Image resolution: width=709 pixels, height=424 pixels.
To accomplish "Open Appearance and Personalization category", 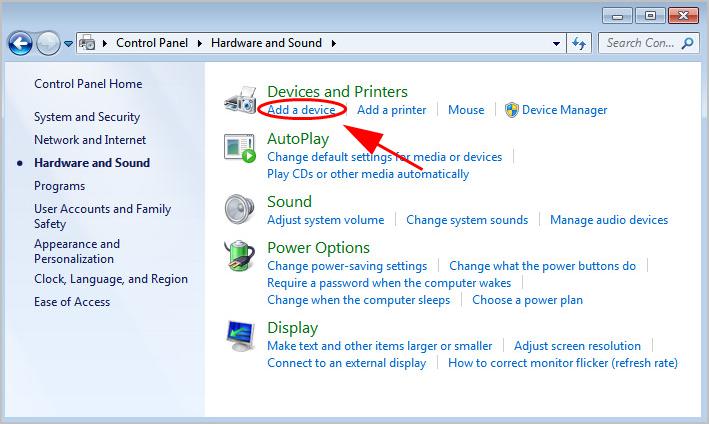I will point(77,251).
